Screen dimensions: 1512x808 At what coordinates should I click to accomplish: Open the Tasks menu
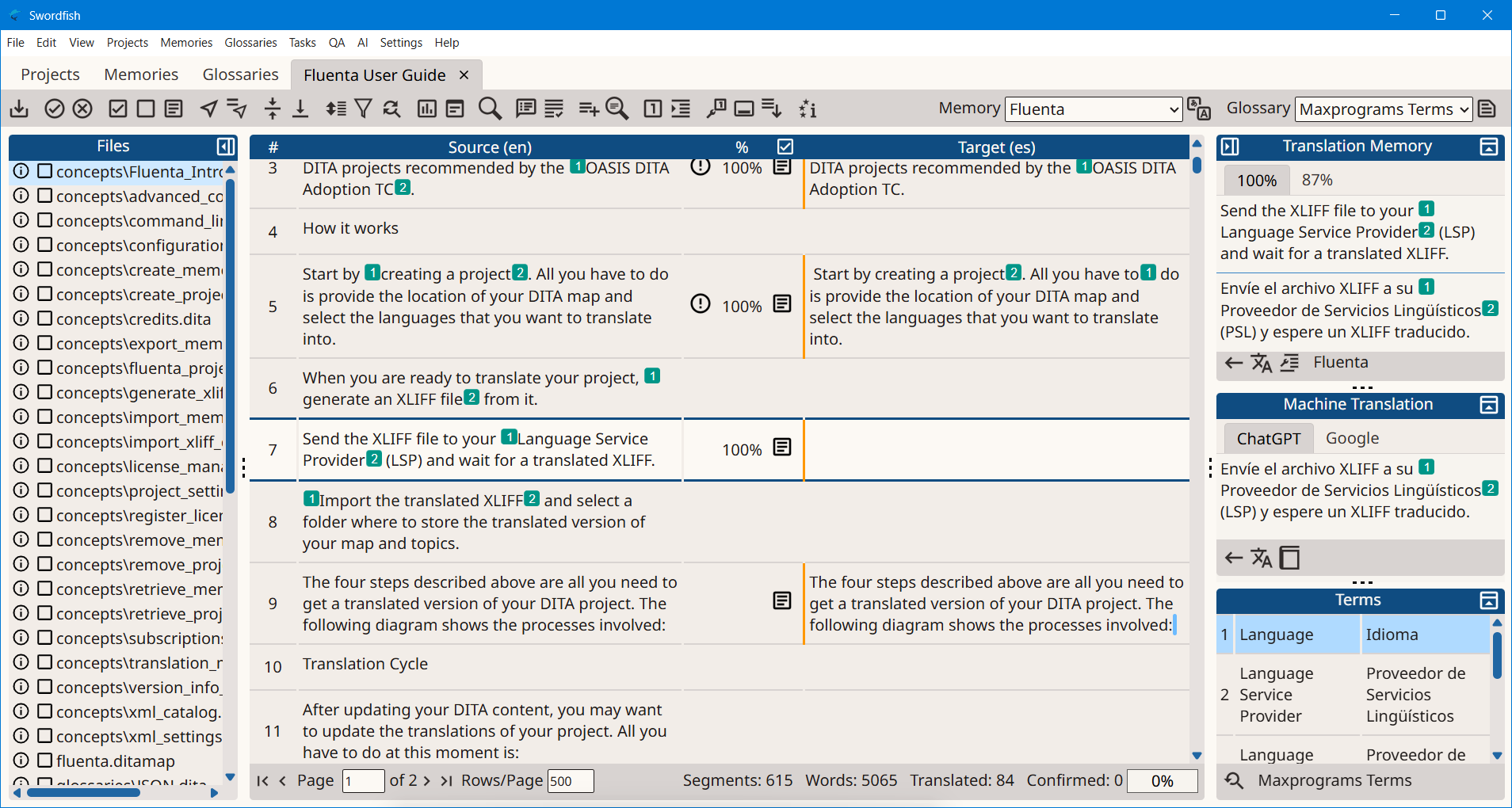pyautogui.click(x=302, y=43)
